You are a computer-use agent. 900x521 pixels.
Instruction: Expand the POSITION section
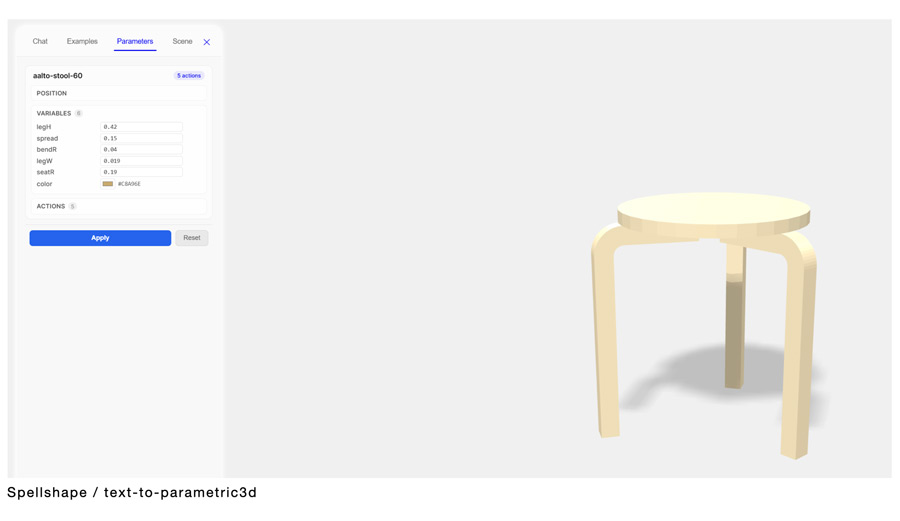[118, 93]
